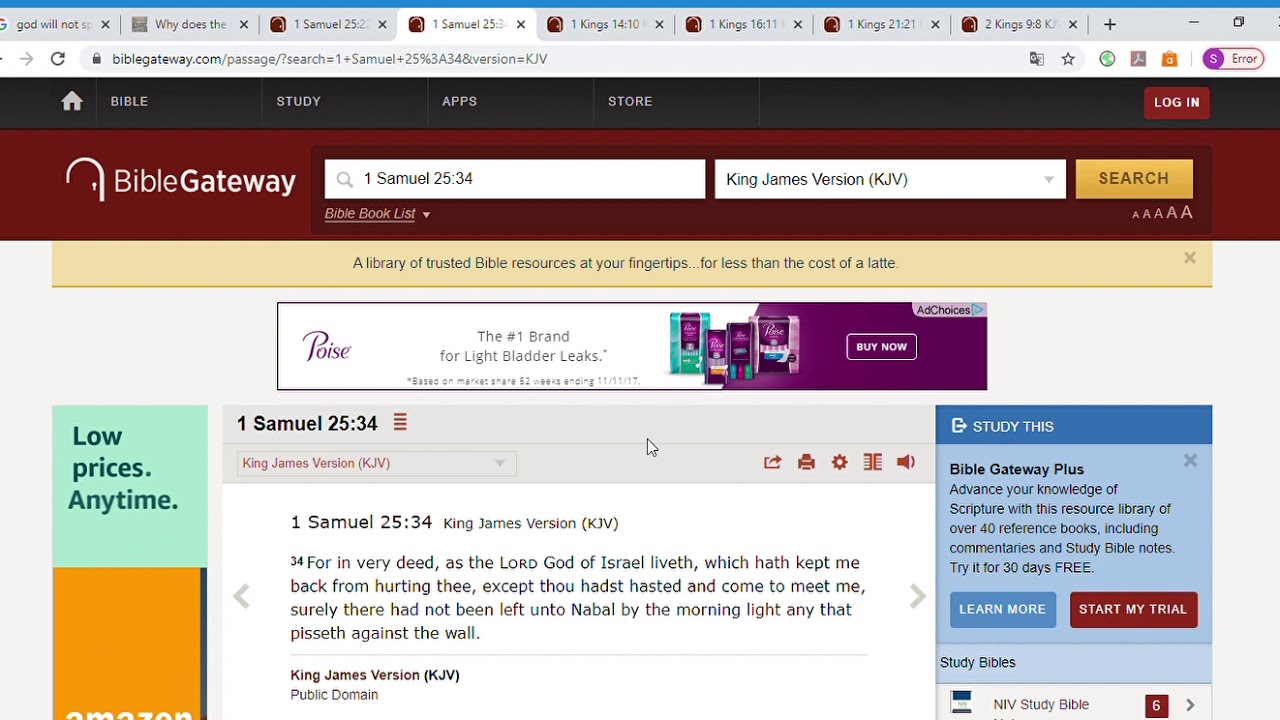Click the translate page icon in address bar
The height and width of the screenshot is (720, 1280).
click(1037, 59)
